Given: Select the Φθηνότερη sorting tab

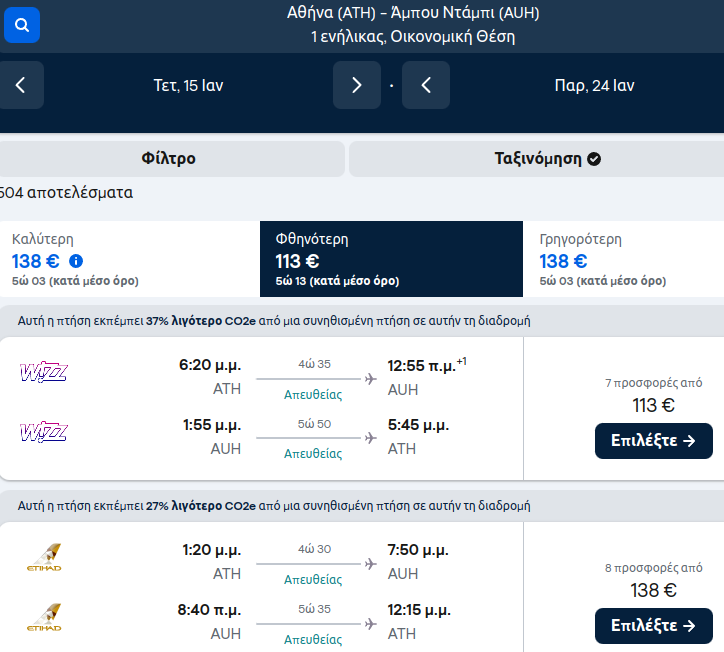Looking at the screenshot, I should coord(392,259).
